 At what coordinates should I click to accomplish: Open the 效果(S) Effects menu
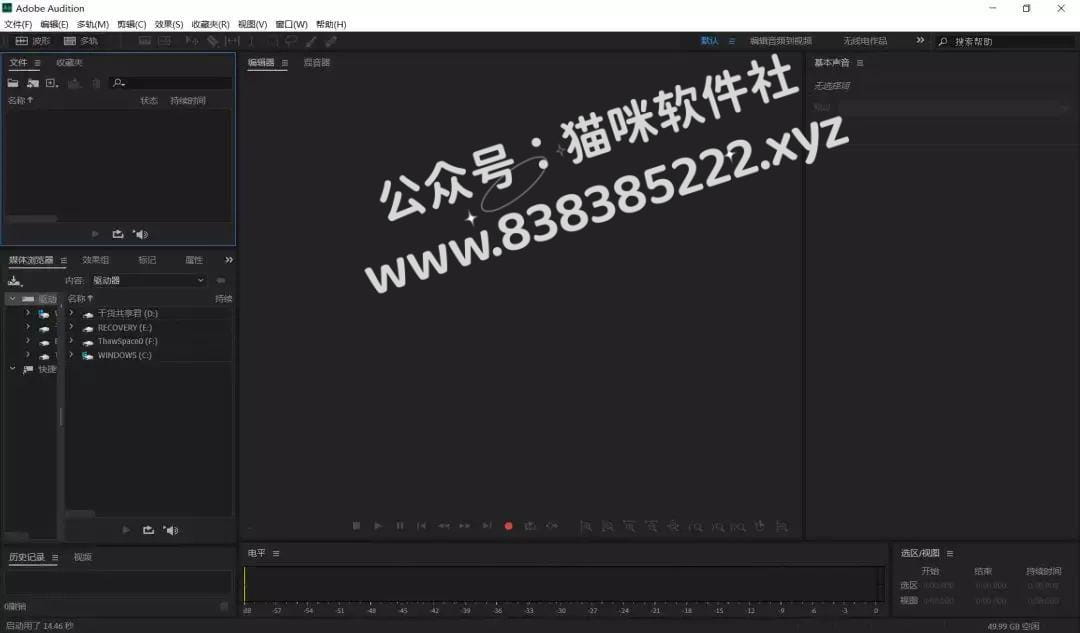169,24
